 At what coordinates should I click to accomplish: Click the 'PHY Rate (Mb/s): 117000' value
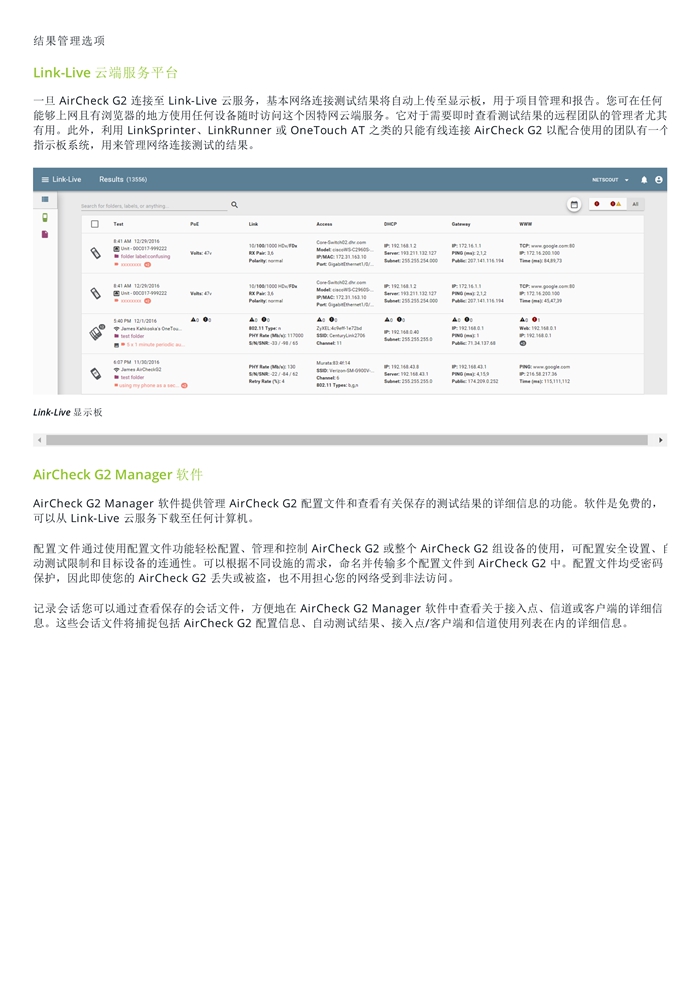[276, 336]
